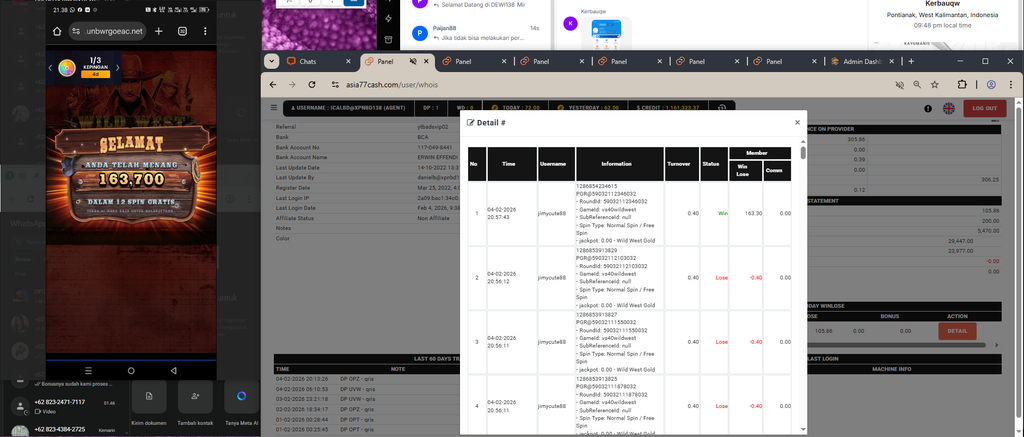Click the Kirim dokumen icon in WhatsApp
1024x437 pixels.
pyautogui.click(x=149, y=397)
